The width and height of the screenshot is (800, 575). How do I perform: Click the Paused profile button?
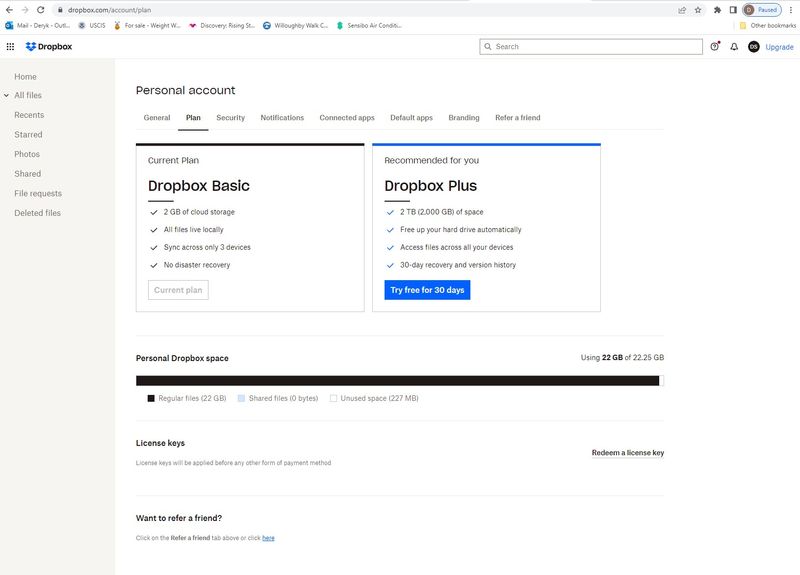[x=762, y=10]
